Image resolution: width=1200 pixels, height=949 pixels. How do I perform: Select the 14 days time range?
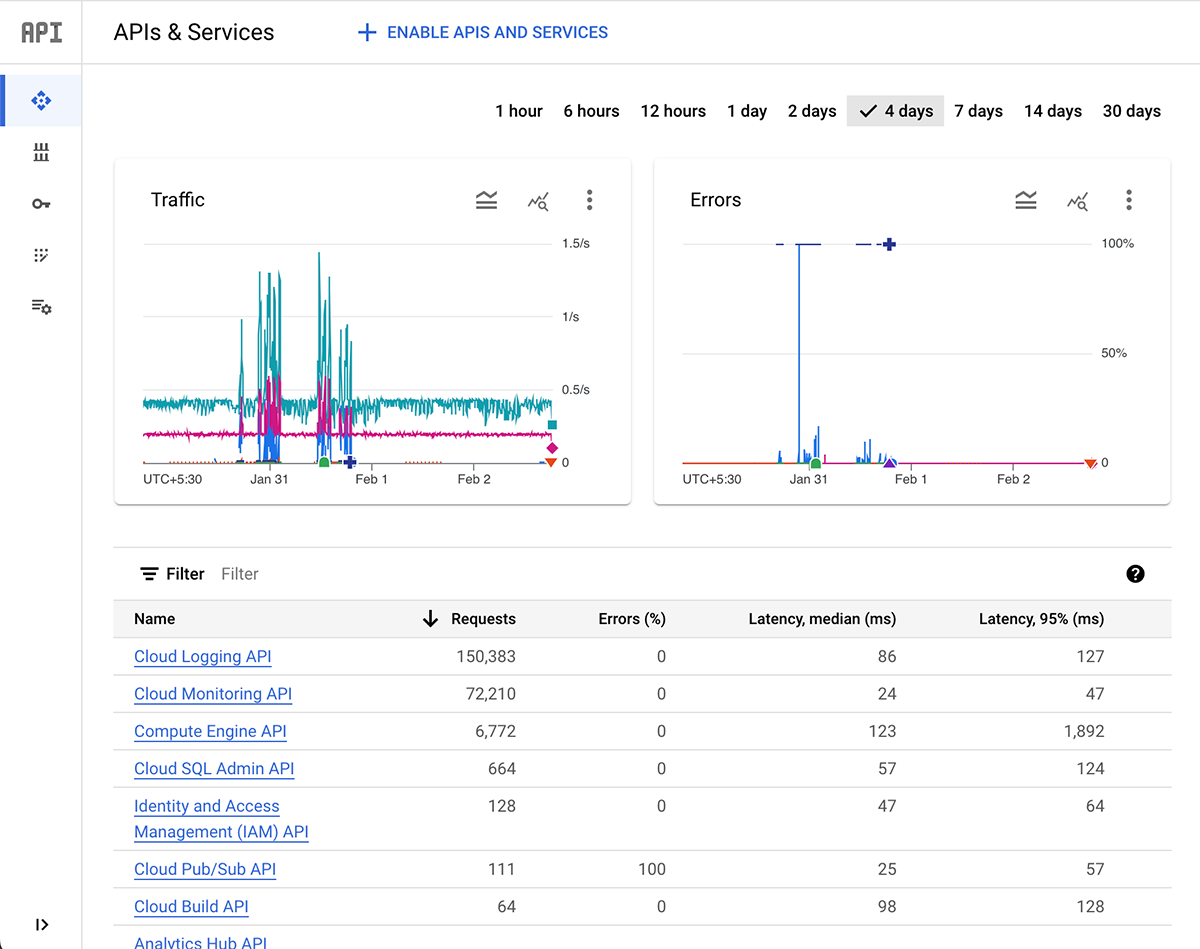tap(1053, 111)
